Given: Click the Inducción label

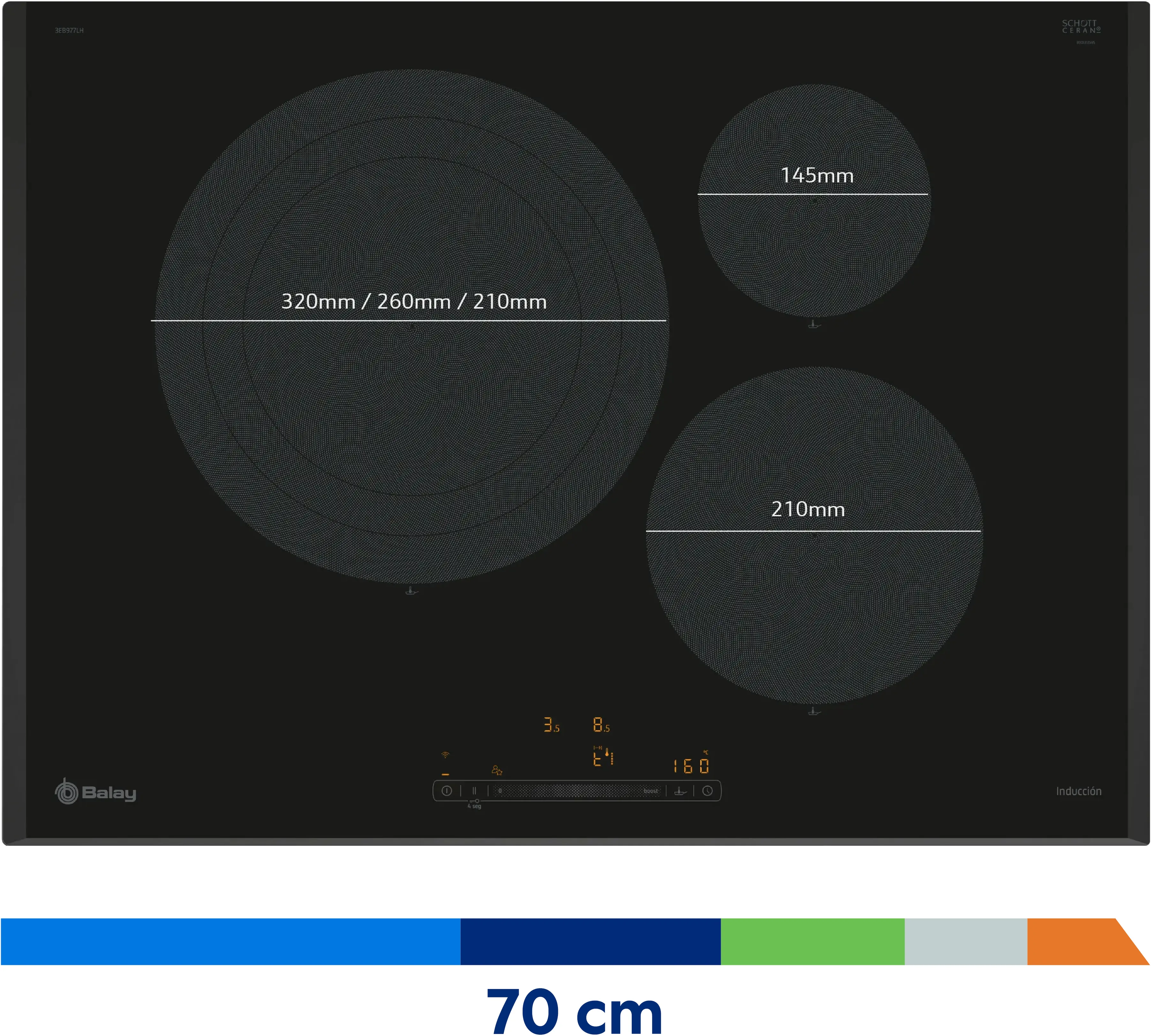Looking at the screenshot, I should coord(1079,791).
